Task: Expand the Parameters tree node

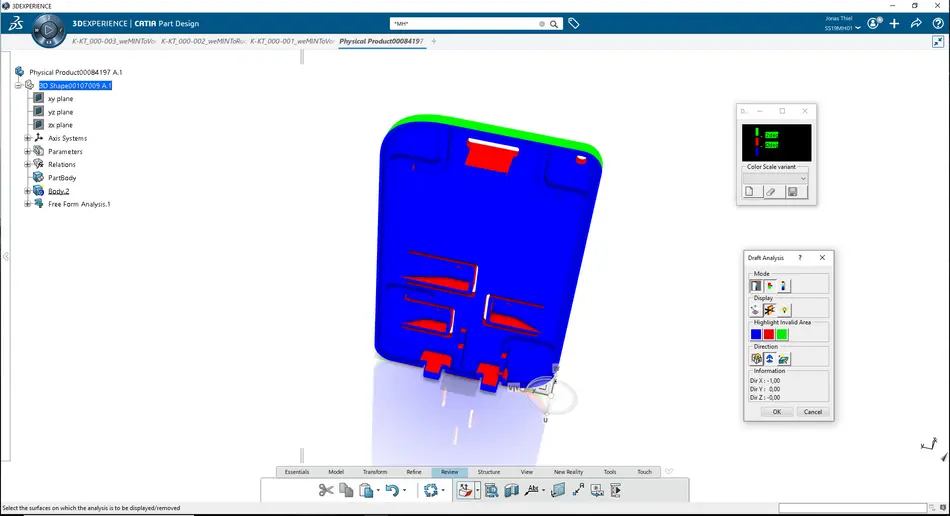Action: tap(28, 151)
